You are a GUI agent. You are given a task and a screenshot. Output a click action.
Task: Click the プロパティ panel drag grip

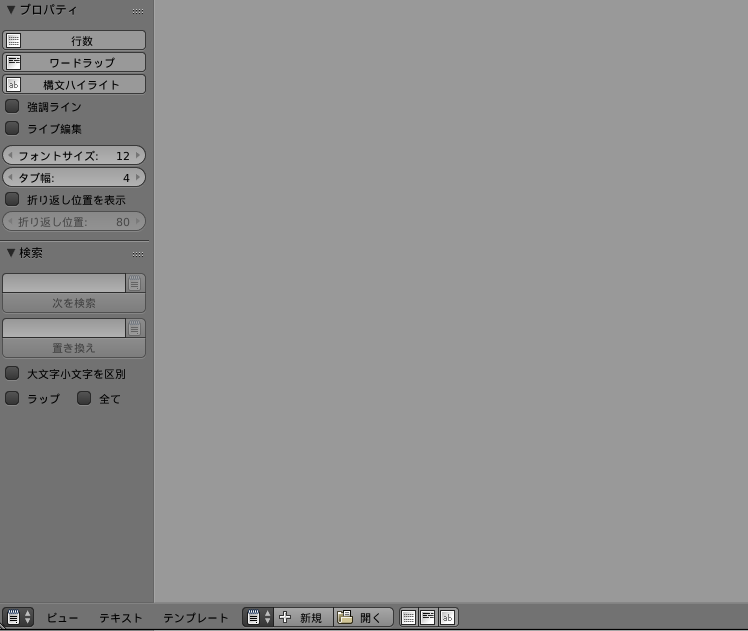coord(138,11)
